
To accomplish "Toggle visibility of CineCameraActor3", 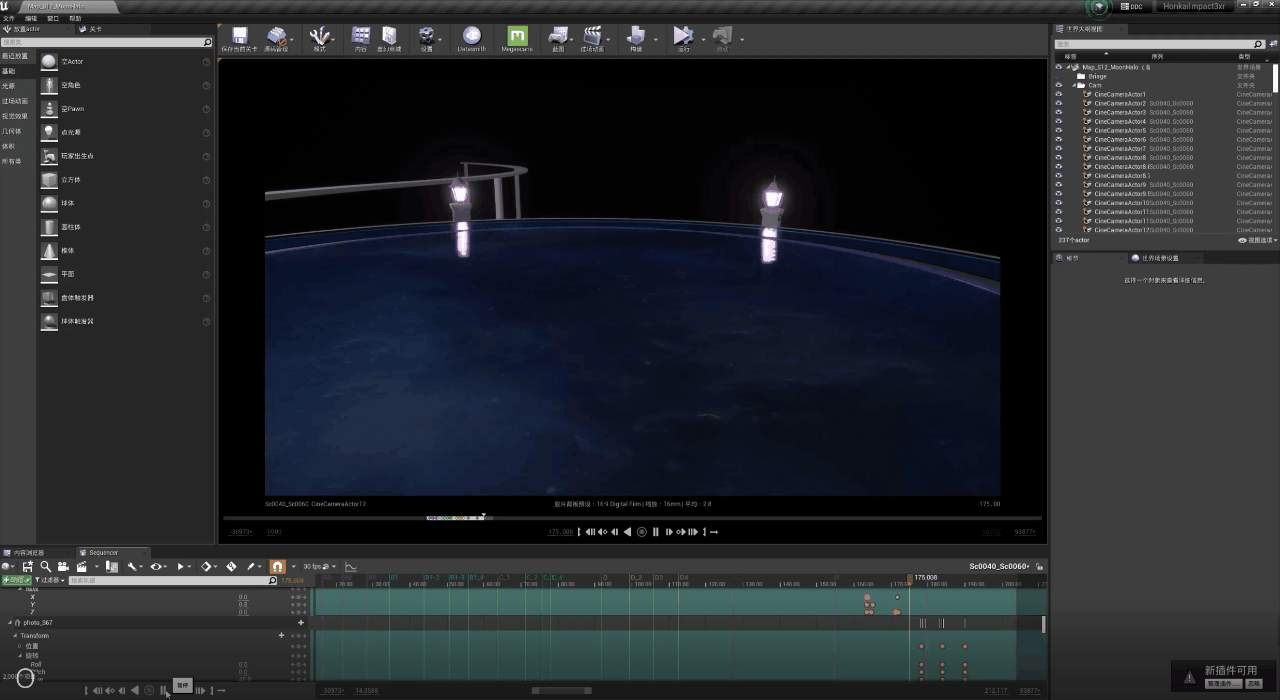I will (1059, 112).
